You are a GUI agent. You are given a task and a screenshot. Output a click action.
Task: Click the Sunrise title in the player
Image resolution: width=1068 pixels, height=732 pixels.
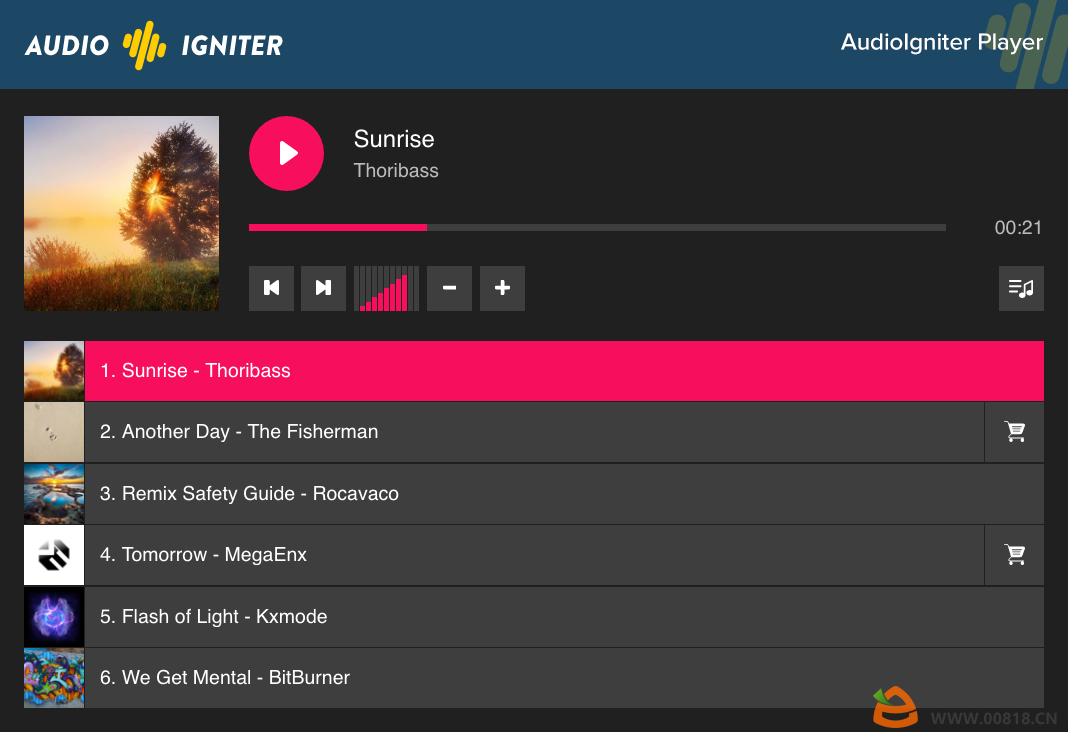394,139
